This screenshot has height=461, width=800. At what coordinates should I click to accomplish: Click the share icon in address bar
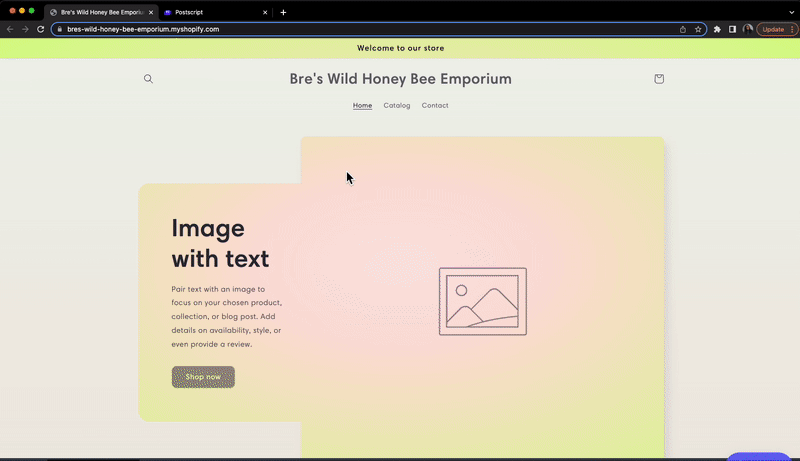[x=683, y=29]
